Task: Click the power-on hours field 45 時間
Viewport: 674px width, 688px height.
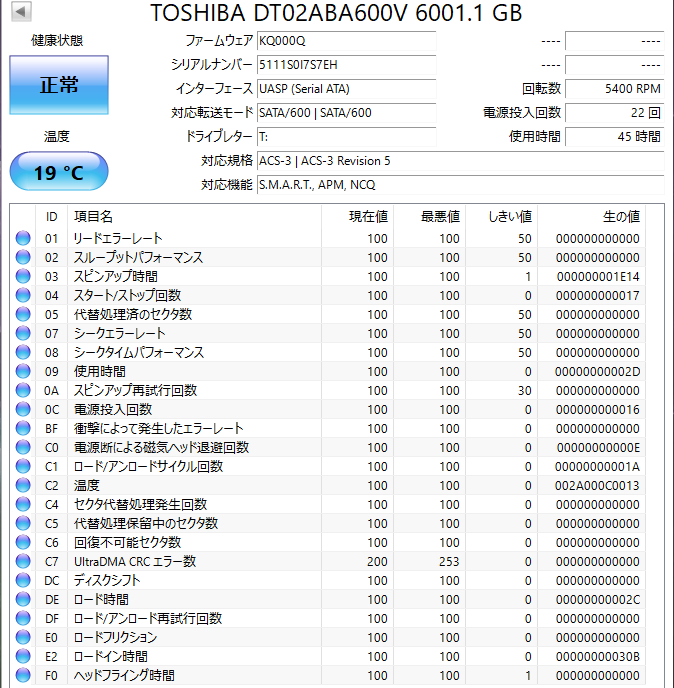Action: pos(614,137)
